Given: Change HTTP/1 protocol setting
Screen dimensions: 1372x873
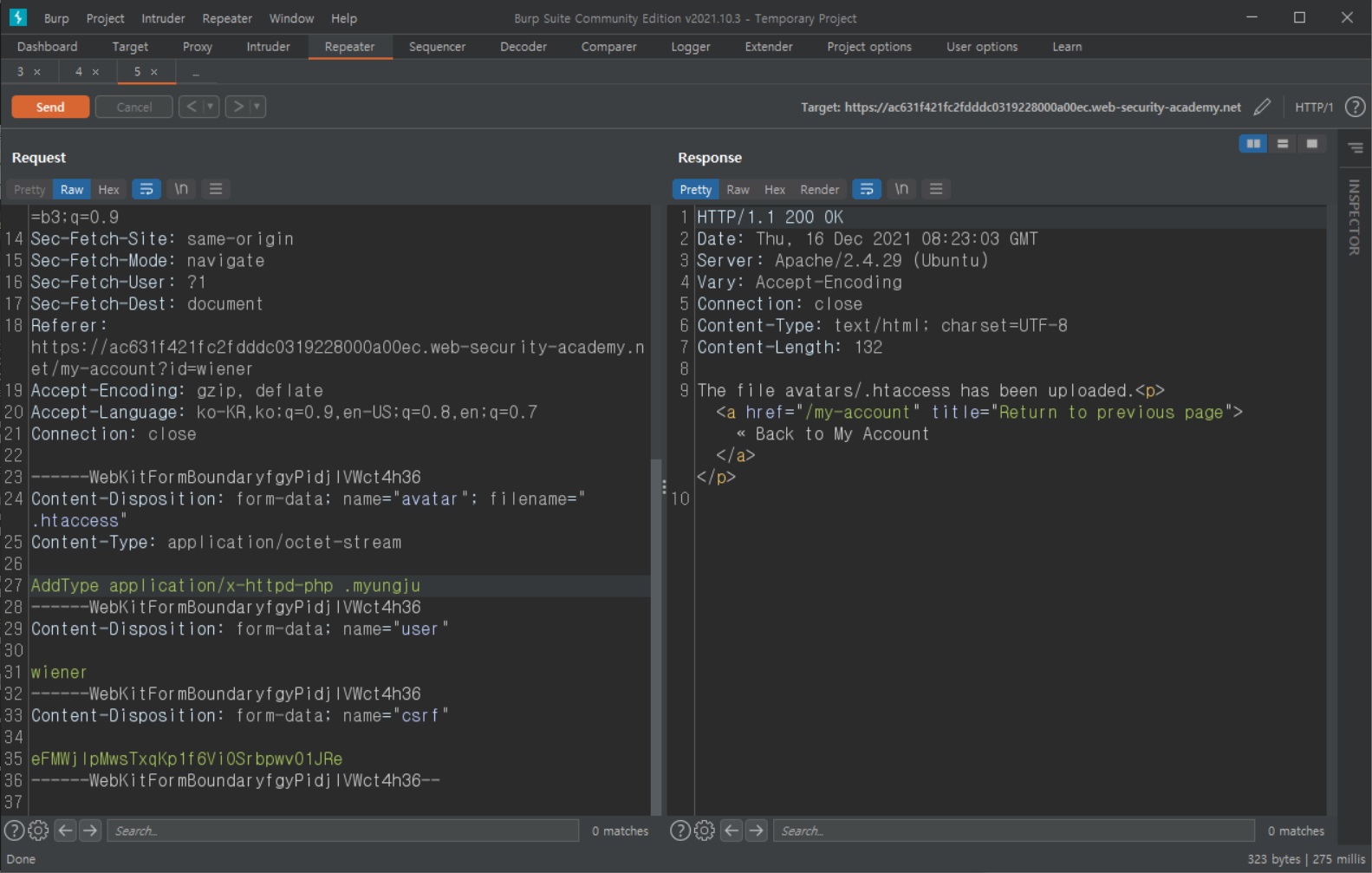Looking at the screenshot, I should point(1314,107).
